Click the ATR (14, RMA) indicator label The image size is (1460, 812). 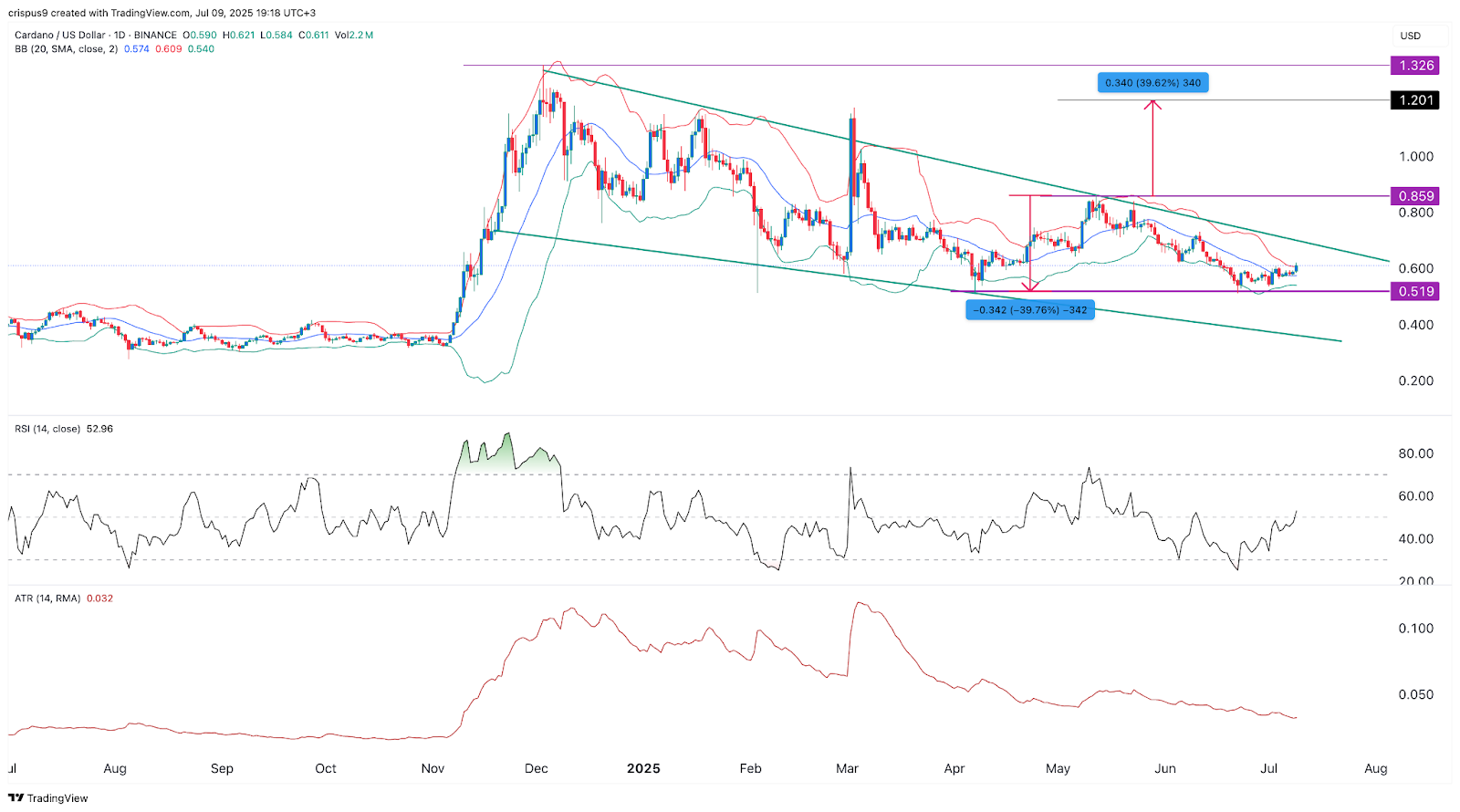tap(47, 599)
